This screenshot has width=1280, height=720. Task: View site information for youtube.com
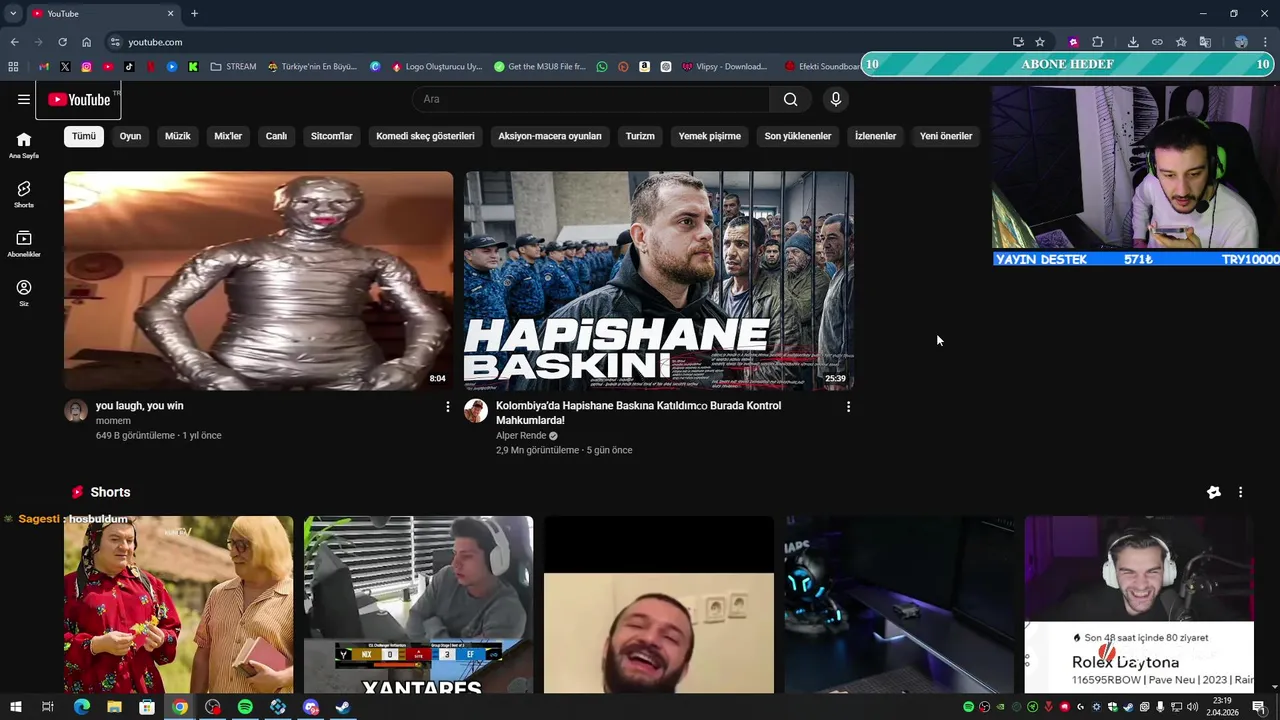pyautogui.click(x=115, y=42)
